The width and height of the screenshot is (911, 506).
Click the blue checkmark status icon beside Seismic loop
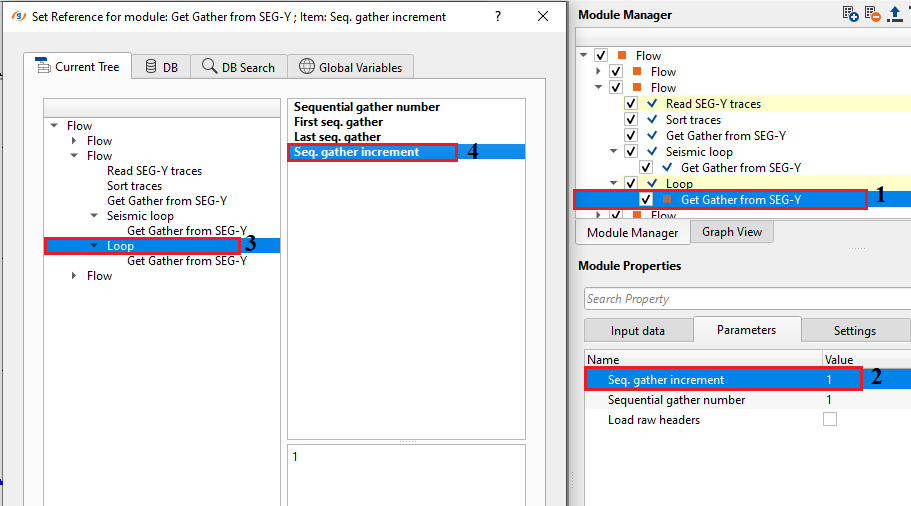point(652,152)
